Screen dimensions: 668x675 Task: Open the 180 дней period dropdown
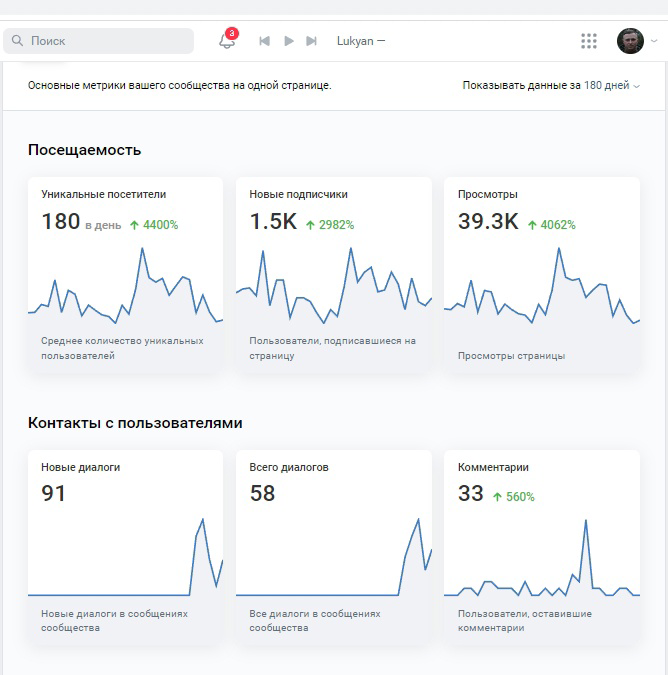tap(606, 85)
